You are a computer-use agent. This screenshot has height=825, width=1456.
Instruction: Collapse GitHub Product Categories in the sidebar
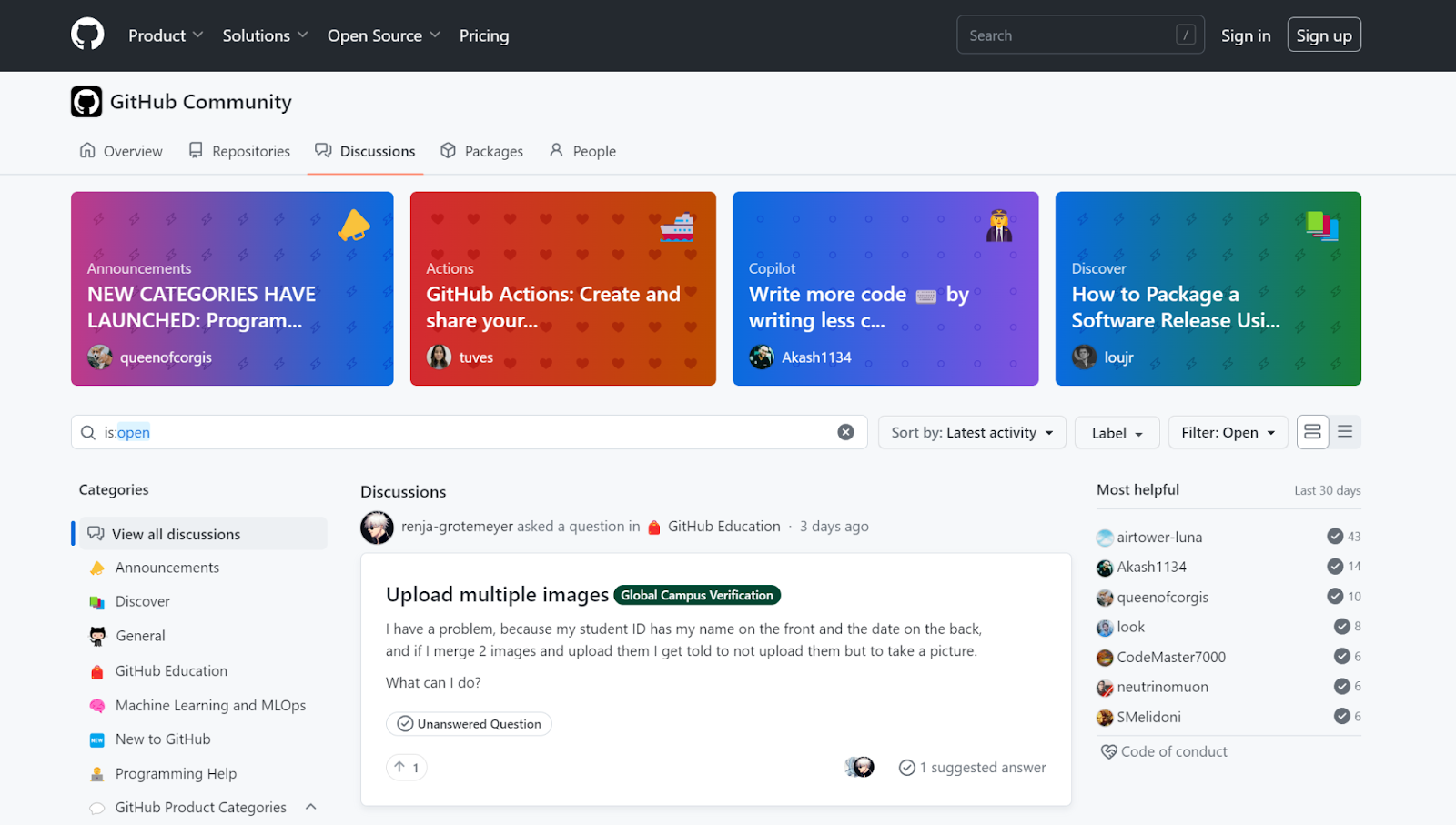310,806
